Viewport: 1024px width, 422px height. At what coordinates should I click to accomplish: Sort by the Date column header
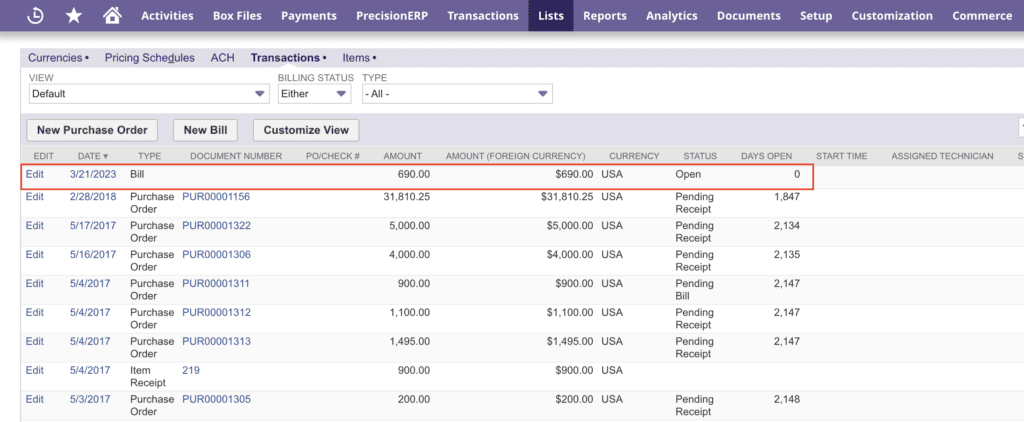click(x=92, y=156)
